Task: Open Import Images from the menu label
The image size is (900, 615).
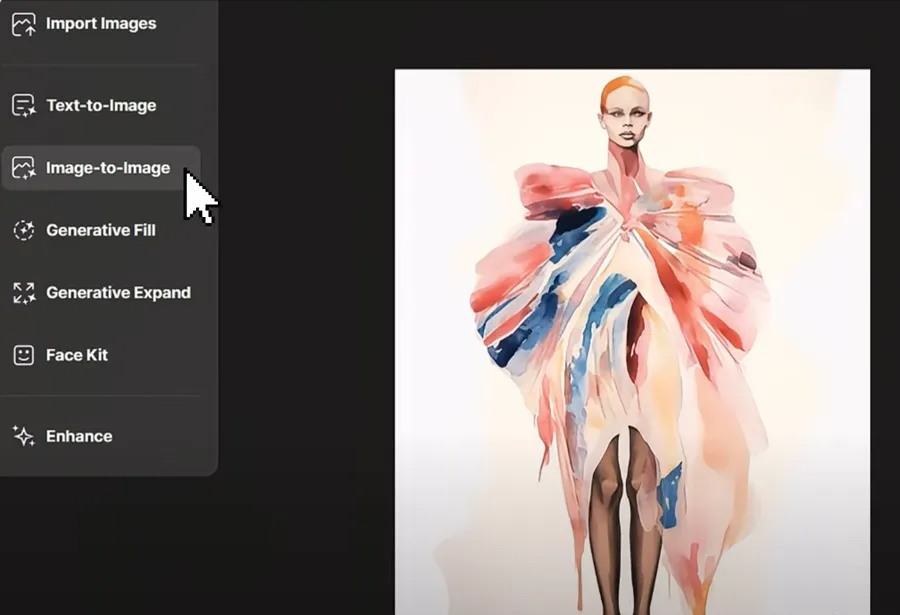Action: point(101,24)
